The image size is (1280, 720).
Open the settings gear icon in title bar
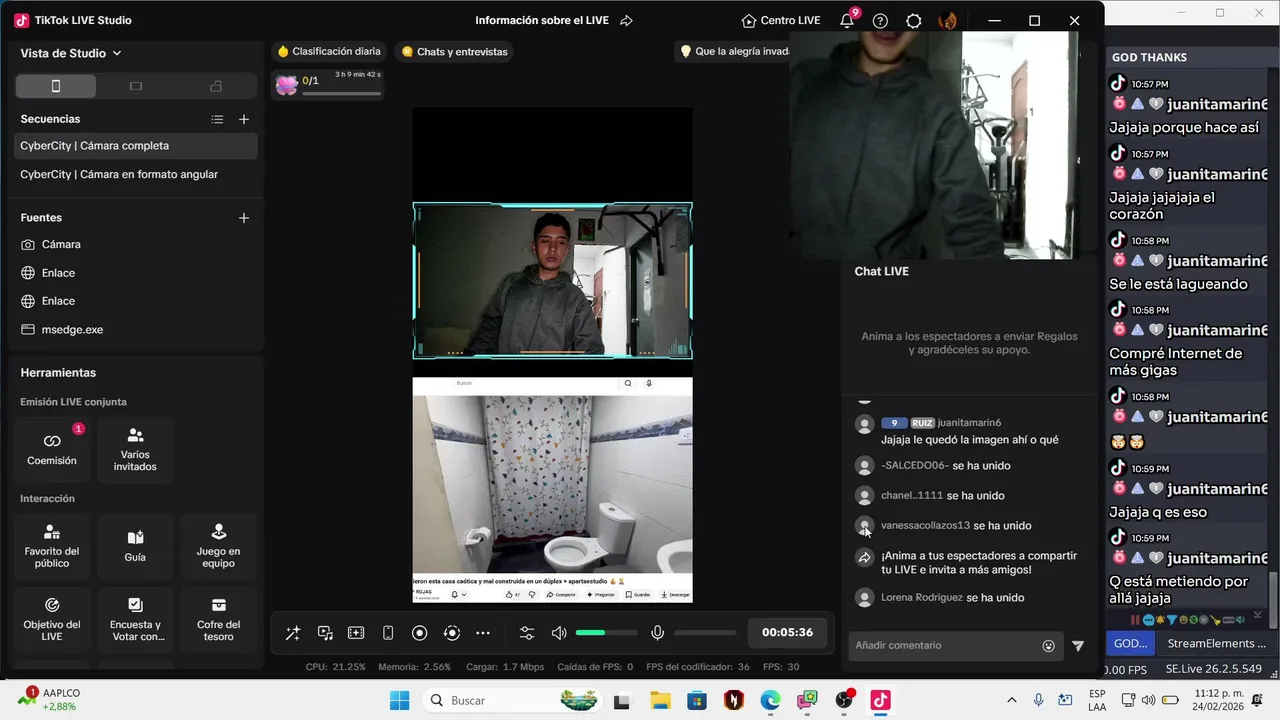(x=914, y=21)
